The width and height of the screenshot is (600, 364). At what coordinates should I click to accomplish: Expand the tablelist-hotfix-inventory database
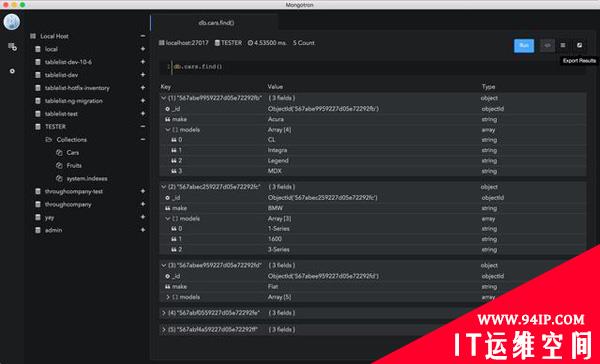[143, 88]
